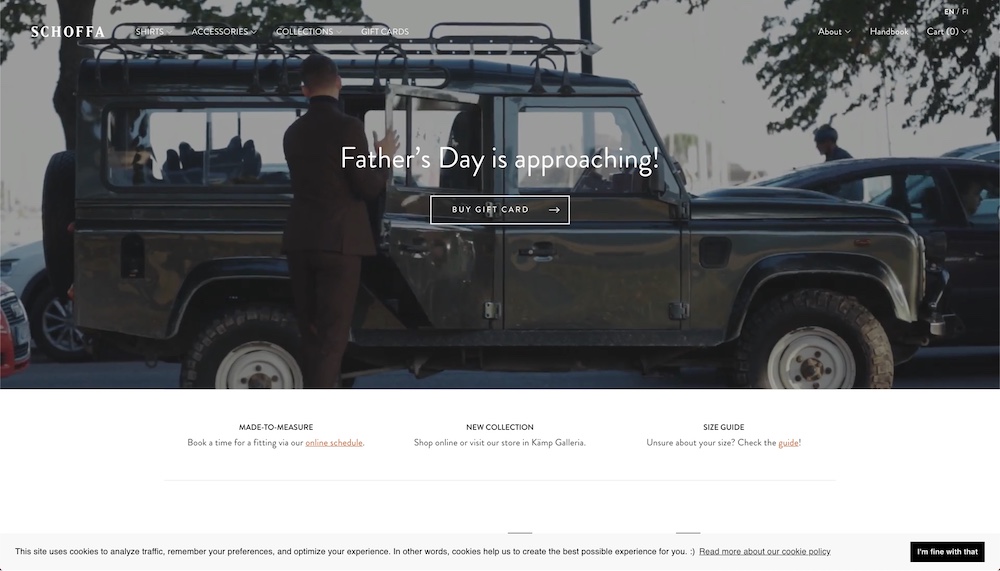Go to the Handbook page

coord(889,31)
